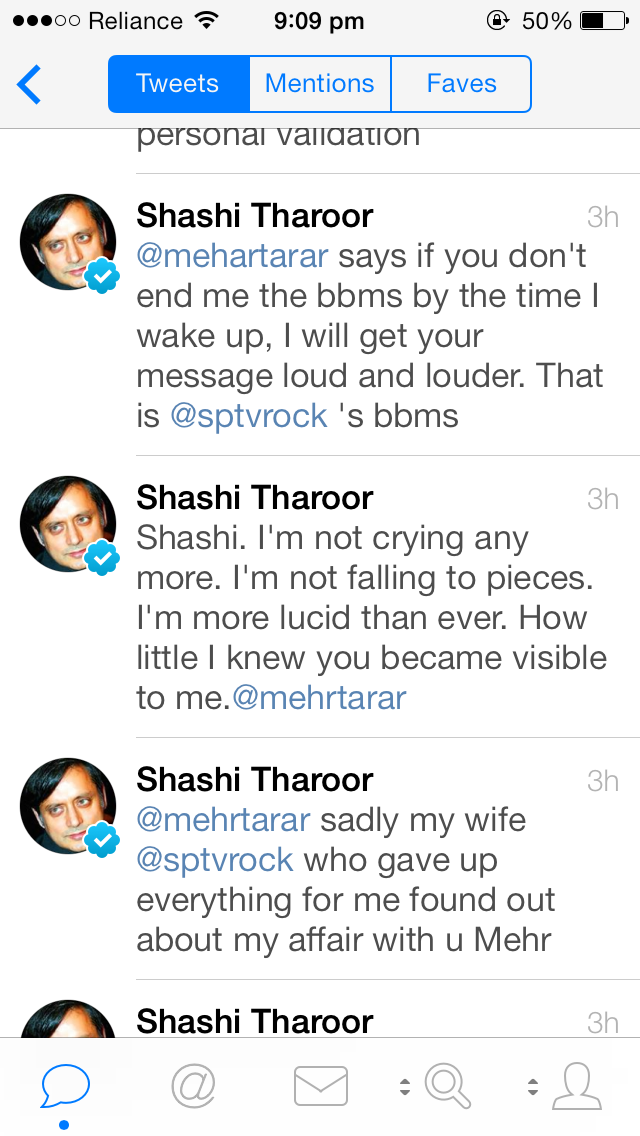Expand the arrows beside search icon
Screen dimensions: 640x1136
point(405,1086)
